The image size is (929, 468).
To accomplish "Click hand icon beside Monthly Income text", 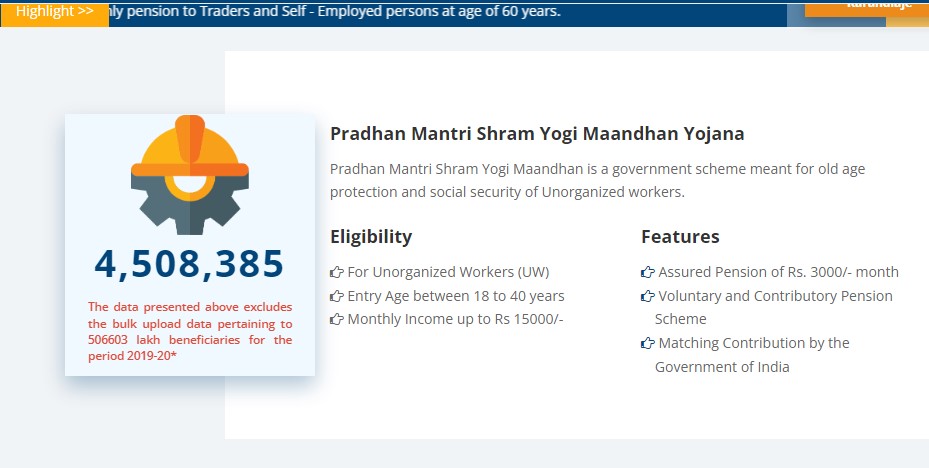I will pyautogui.click(x=337, y=320).
